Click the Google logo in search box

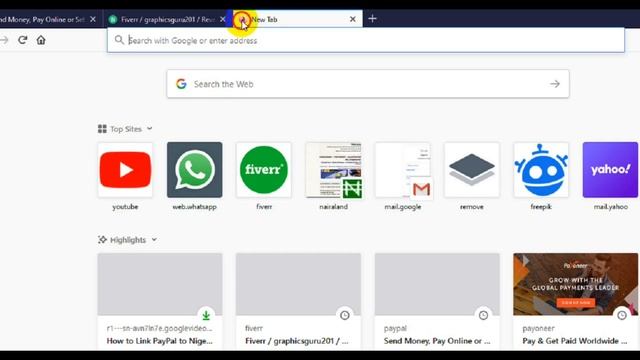[181, 84]
